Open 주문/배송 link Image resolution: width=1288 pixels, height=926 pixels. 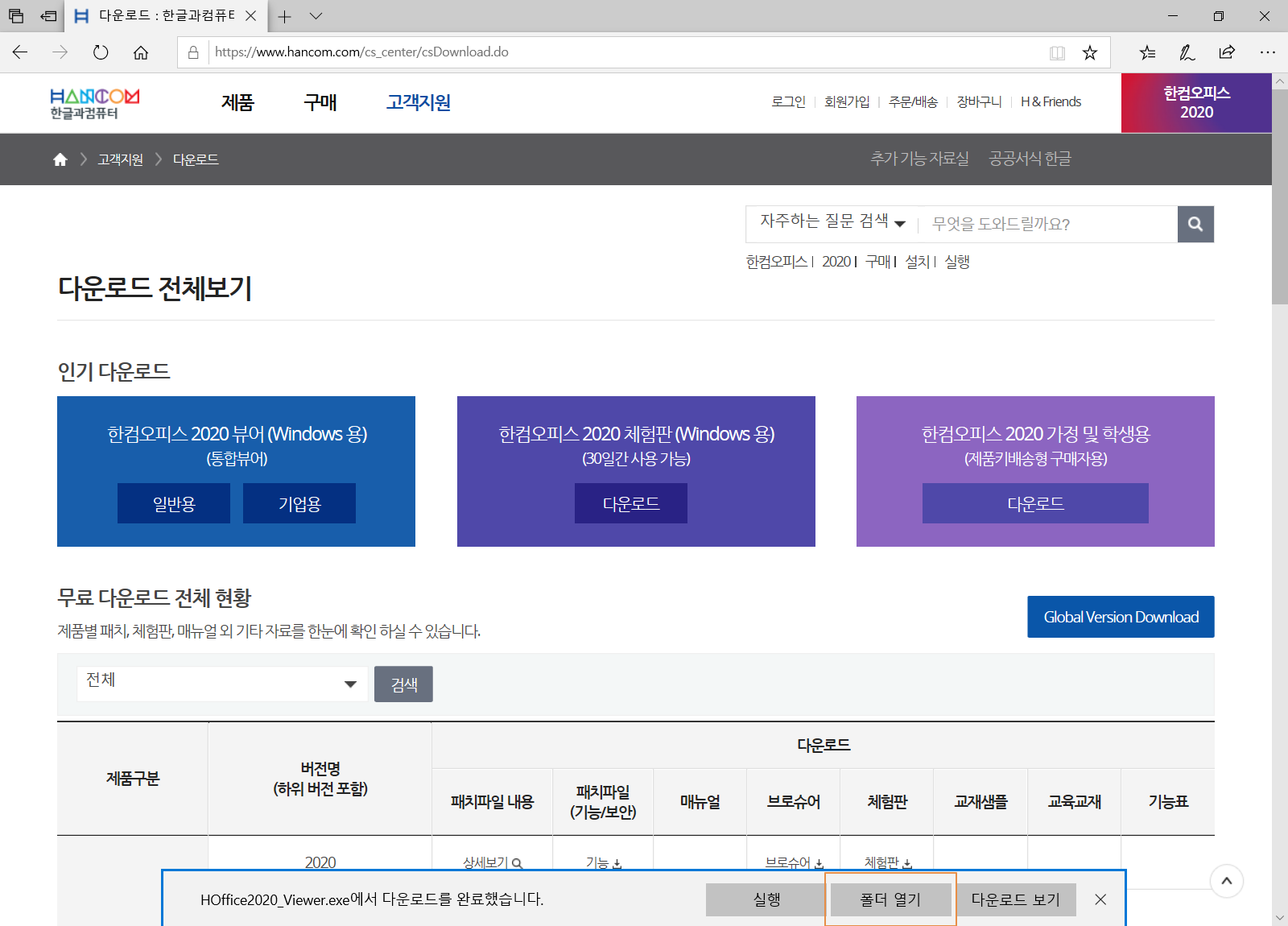tap(913, 101)
